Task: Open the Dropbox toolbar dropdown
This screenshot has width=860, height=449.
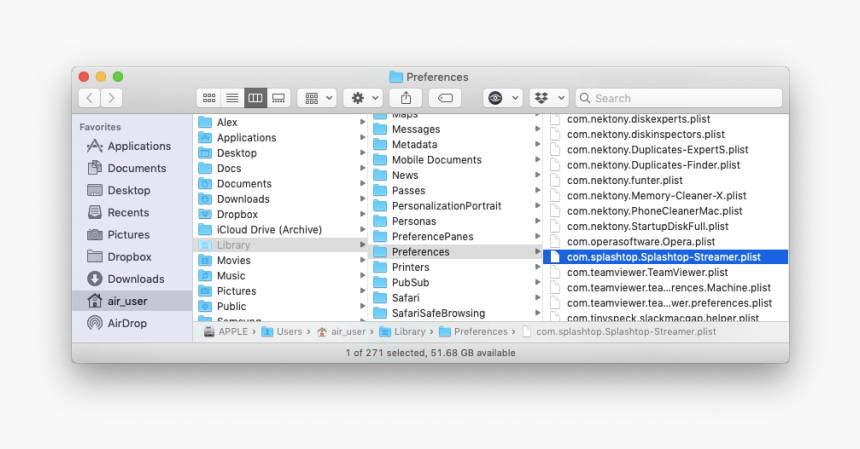Action: (x=549, y=98)
